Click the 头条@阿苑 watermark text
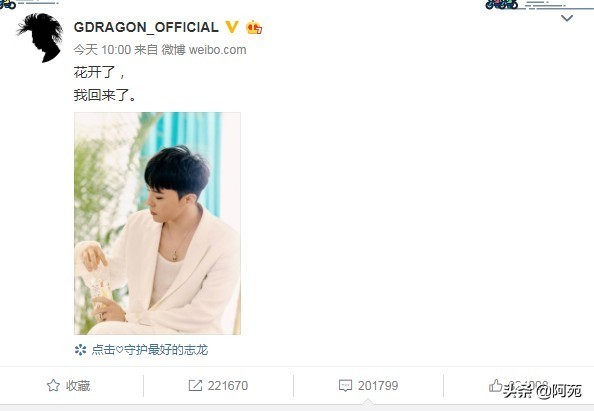Screen dimensions: 594x411 tap(542, 391)
